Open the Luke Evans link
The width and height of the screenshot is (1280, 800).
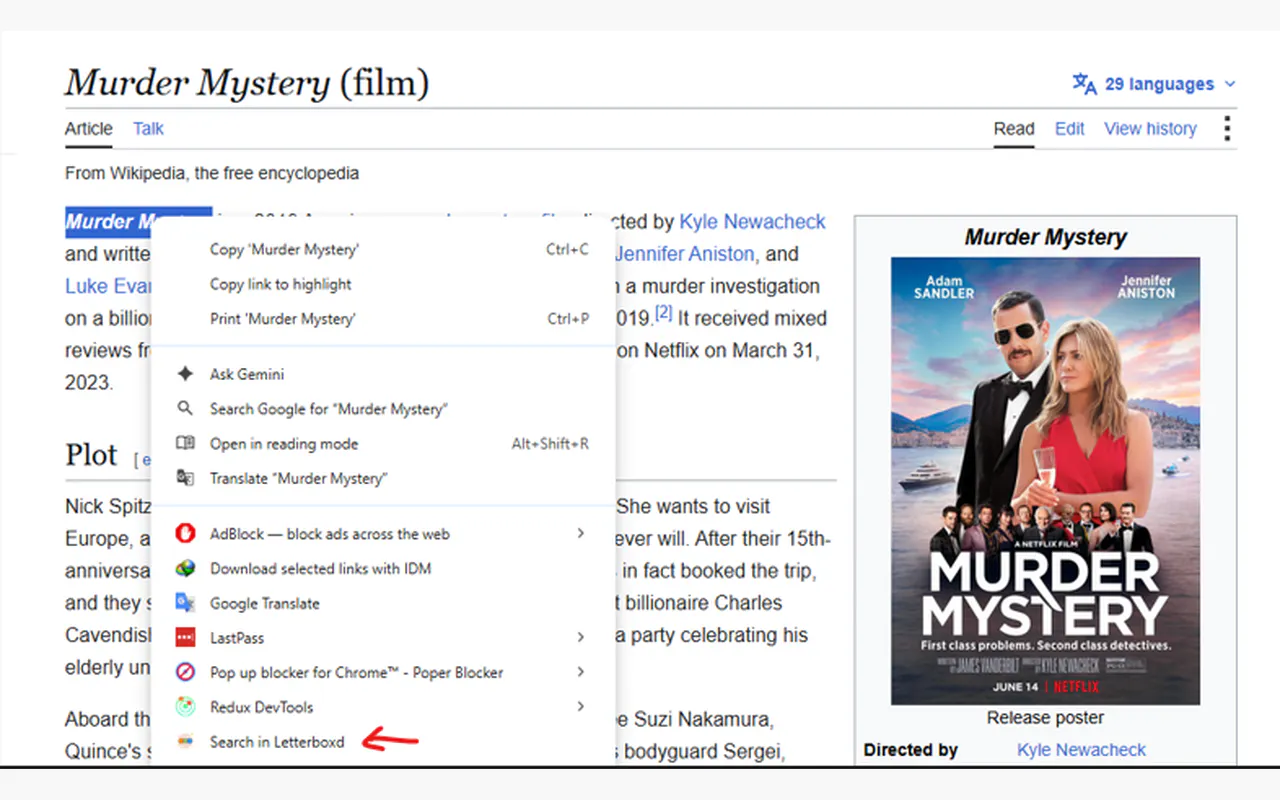pos(108,286)
